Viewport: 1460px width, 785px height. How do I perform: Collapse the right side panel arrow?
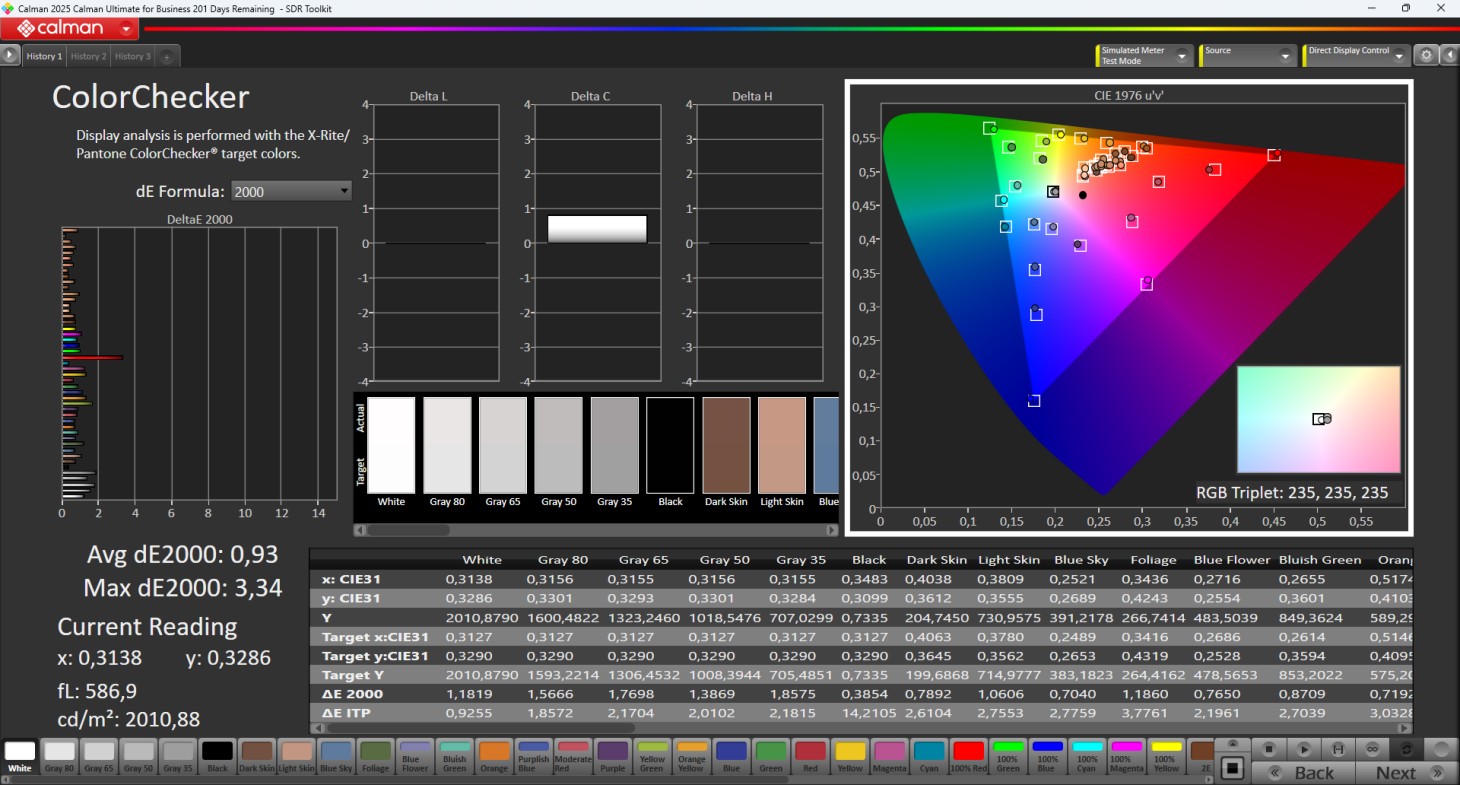tap(1449, 56)
